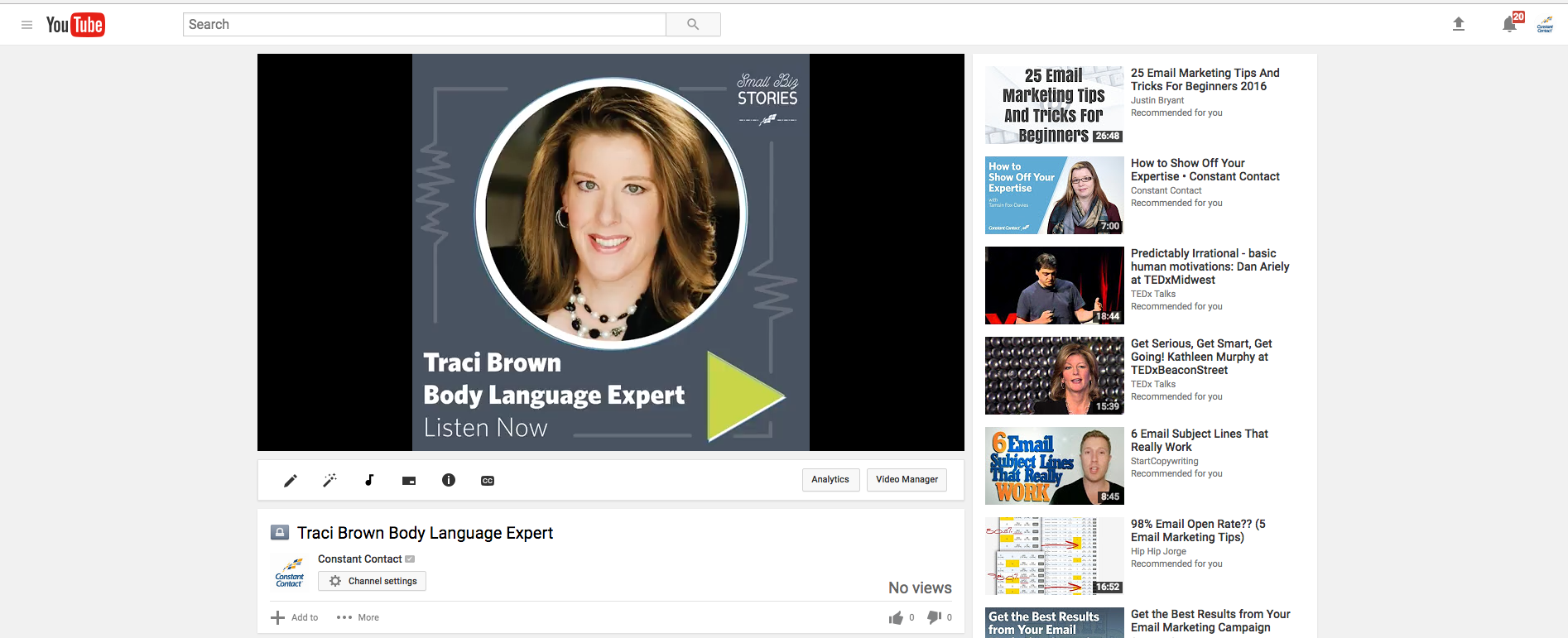Image resolution: width=1568 pixels, height=638 pixels.
Task: Click the verified badge beside Constant Contact
Action: [410, 559]
